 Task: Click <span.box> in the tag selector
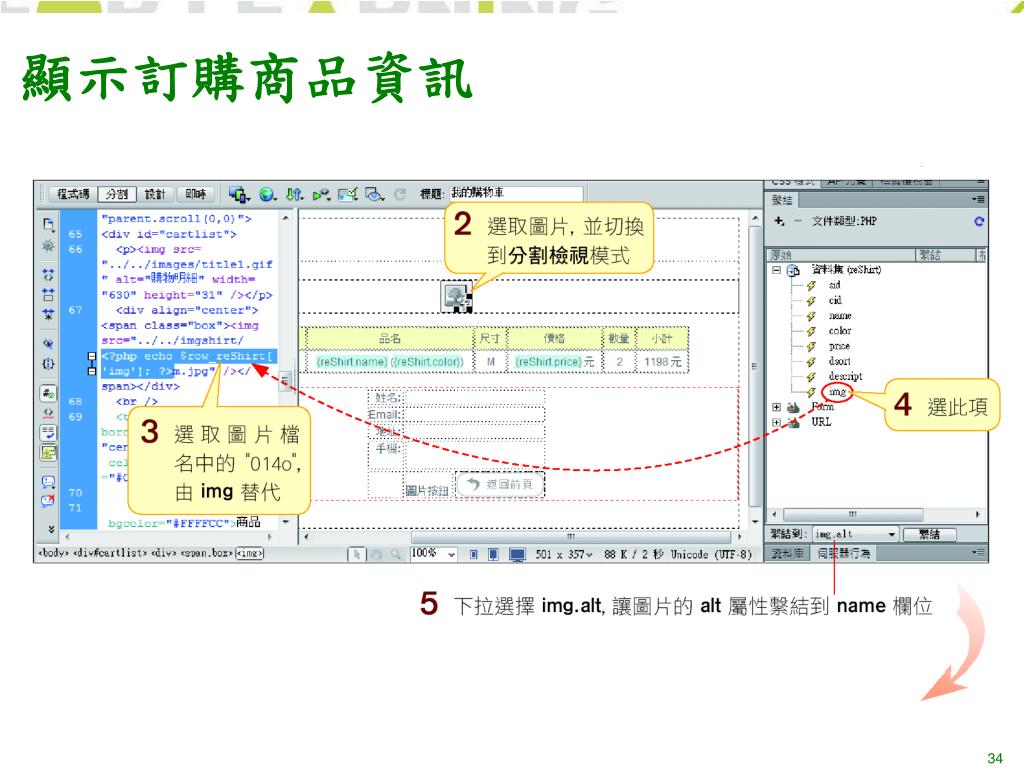(207, 554)
